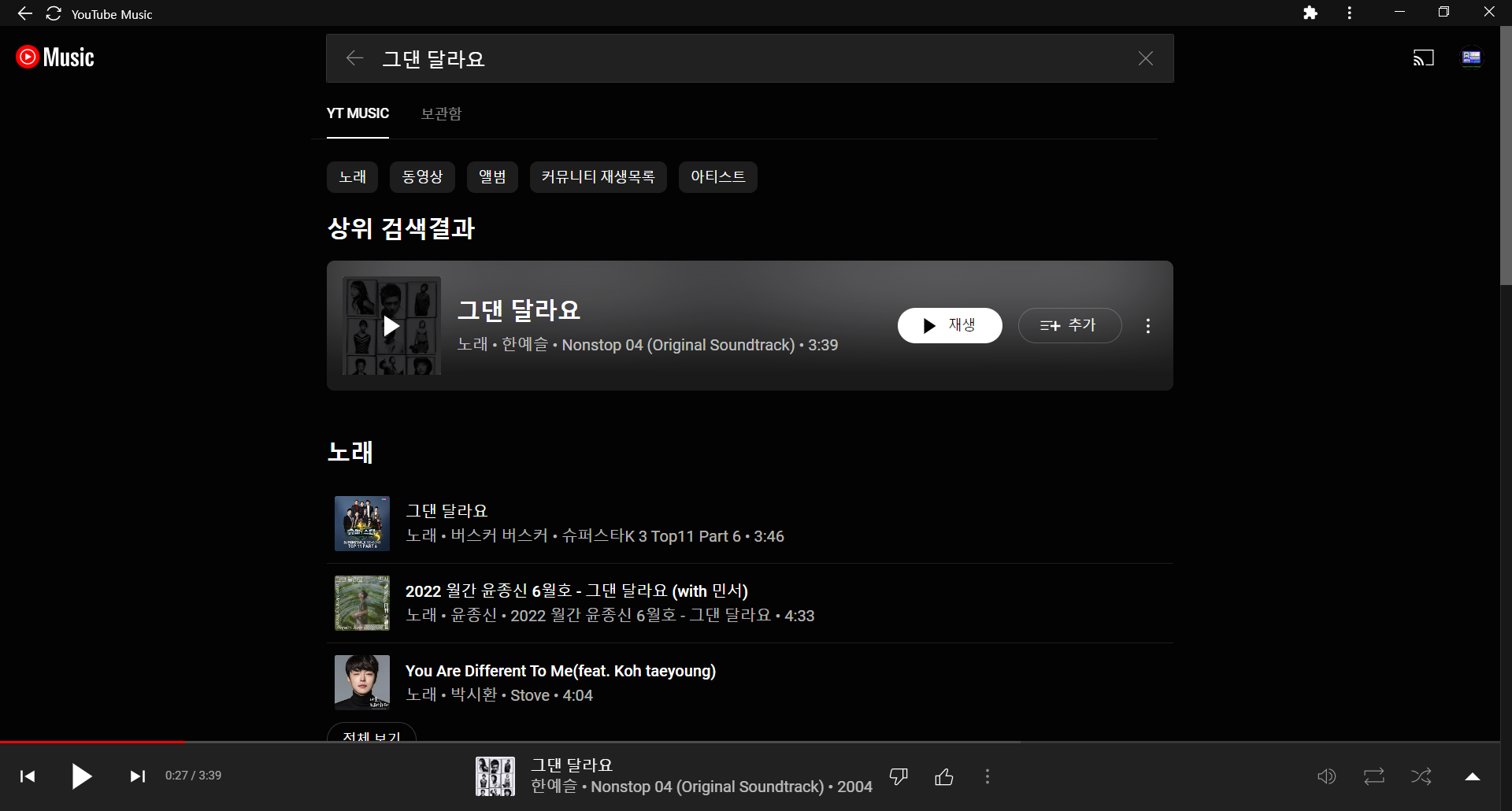Filter results by 앨범 chip
This screenshot has height=811, width=1512.
pos(492,177)
